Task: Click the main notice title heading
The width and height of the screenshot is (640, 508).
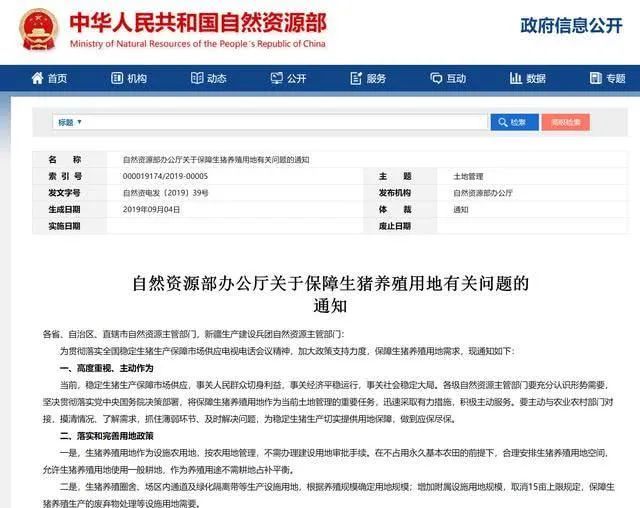Action: pyautogui.click(x=330, y=294)
